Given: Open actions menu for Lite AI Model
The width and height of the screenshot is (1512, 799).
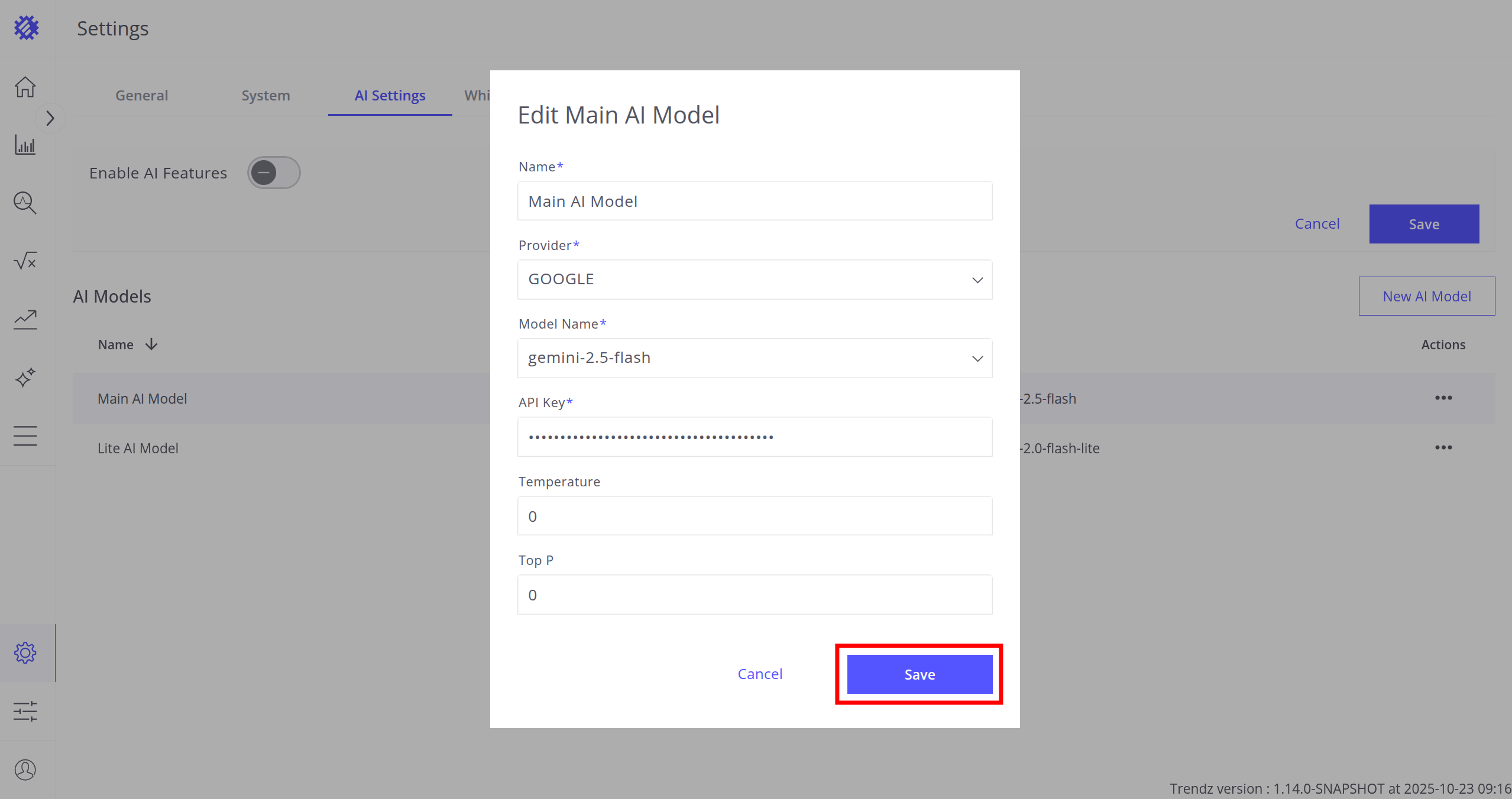Looking at the screenshot, I should pyautogui.click(x=1443, y=447).
